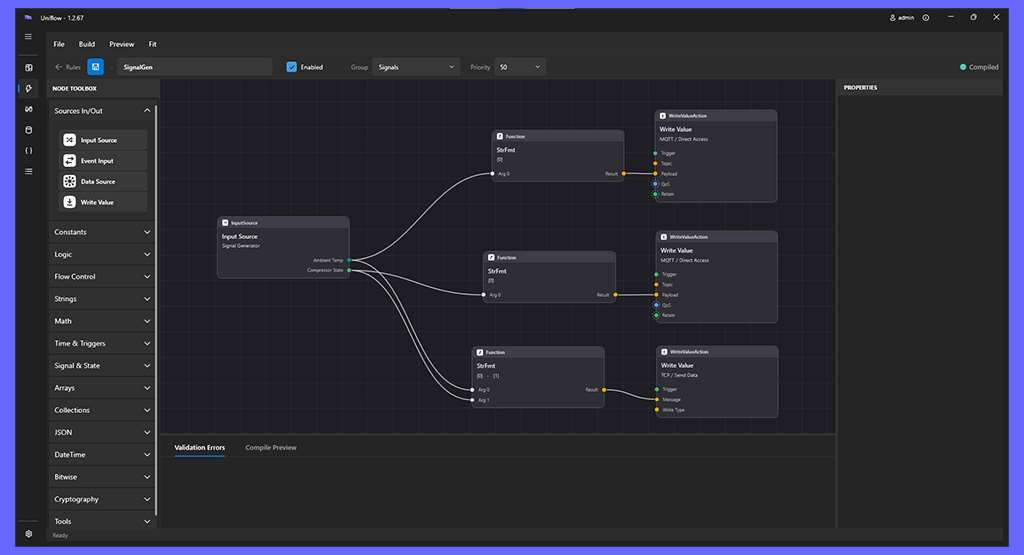
Task: Expand the Collections section
Action: [x=101, y=410]
